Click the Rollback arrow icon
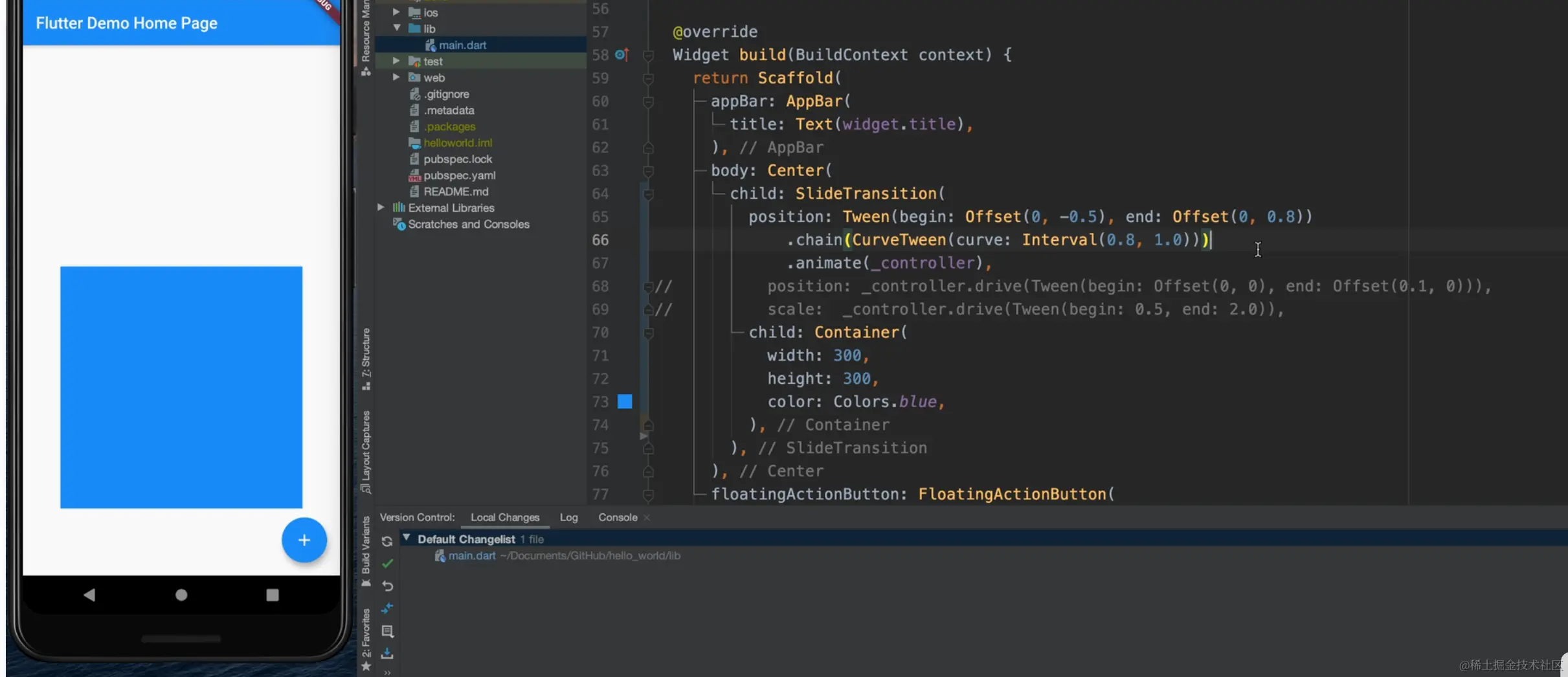Image resolution: width=1568 pixels, height=677 pixels. pos(387,586)
